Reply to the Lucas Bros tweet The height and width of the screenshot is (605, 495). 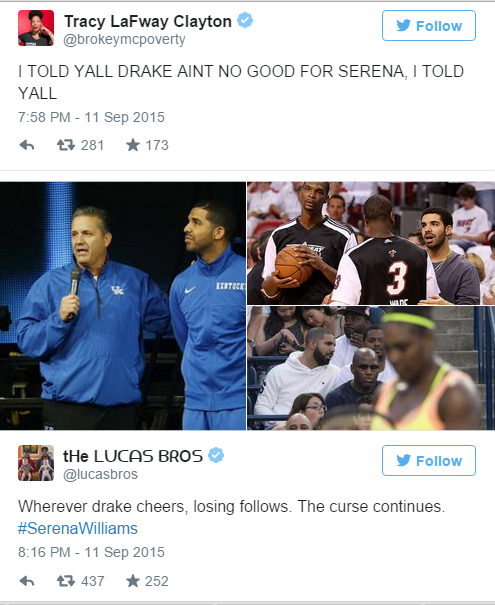[27, 581]
